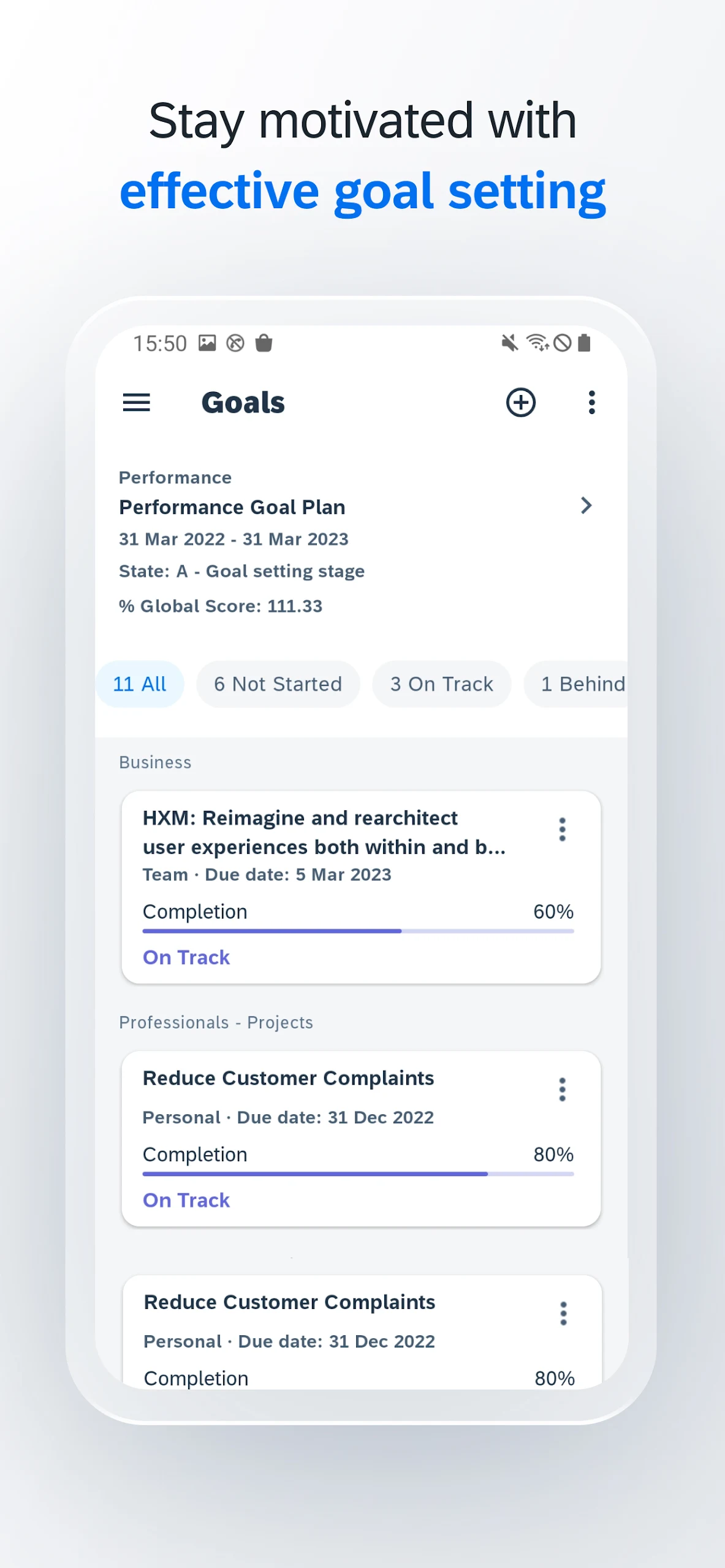725x1568 pixels.
Task: Open options for the HXM Reimagine goal
Action: [562, 829]
